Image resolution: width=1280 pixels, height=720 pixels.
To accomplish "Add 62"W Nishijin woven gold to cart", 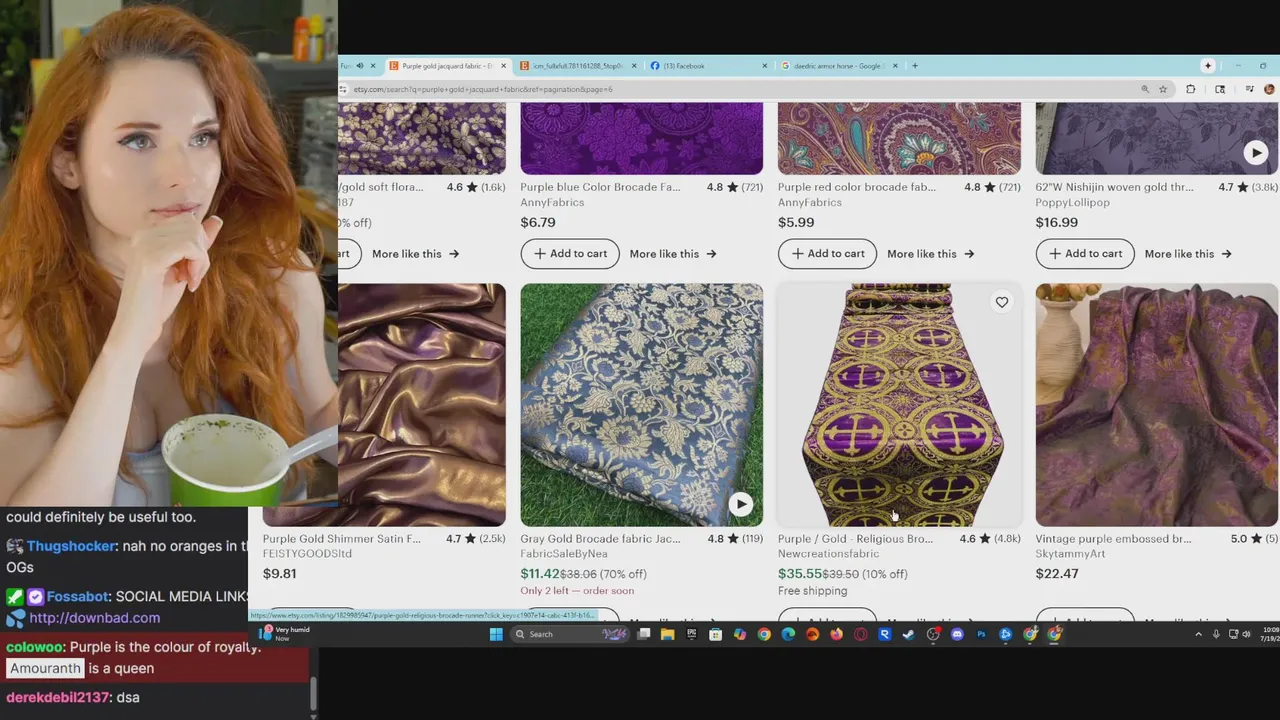I will (x=1085, y=253).
